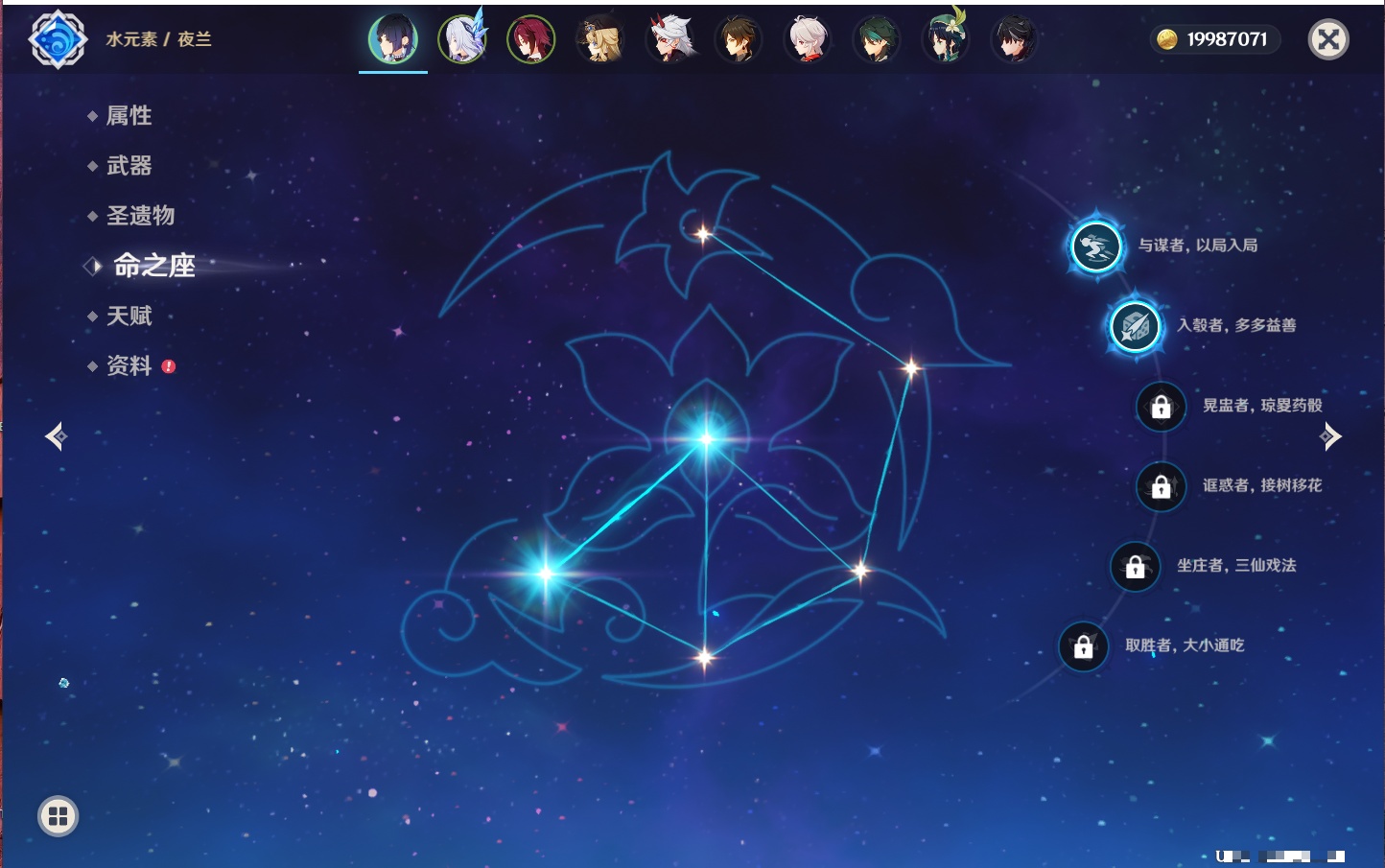Click the constellation name 坐庄者，三仙戏法
The image size is (1385, 868).
1236,566
